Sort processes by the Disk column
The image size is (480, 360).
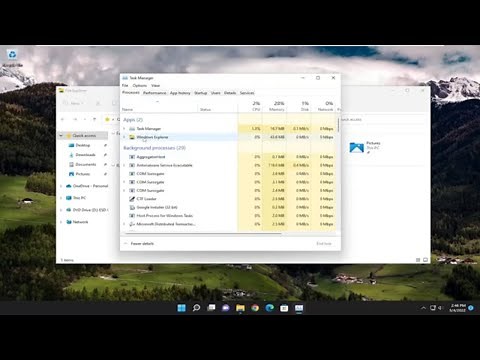(299, 106)
